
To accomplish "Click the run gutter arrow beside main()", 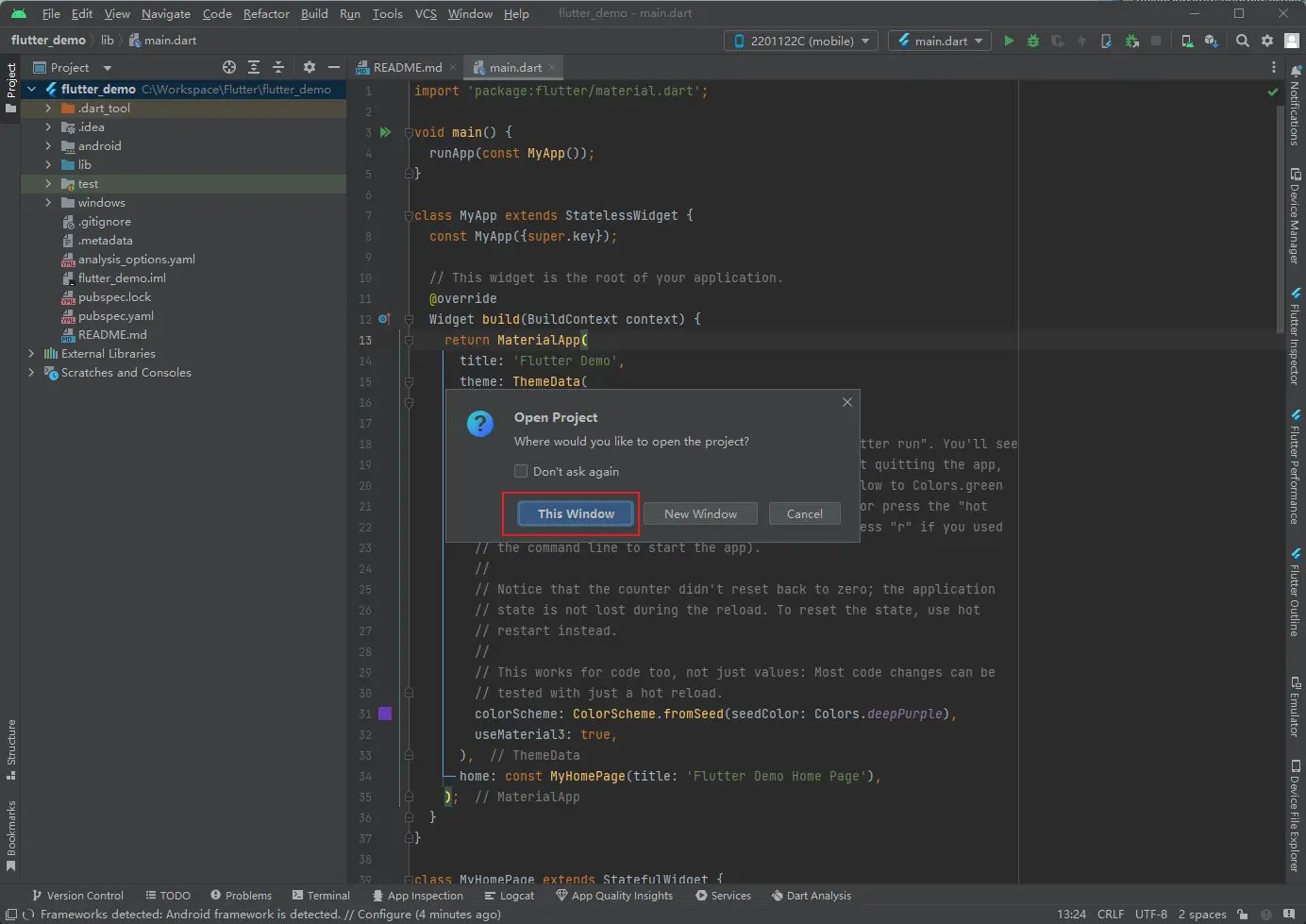I will point(385,132).
